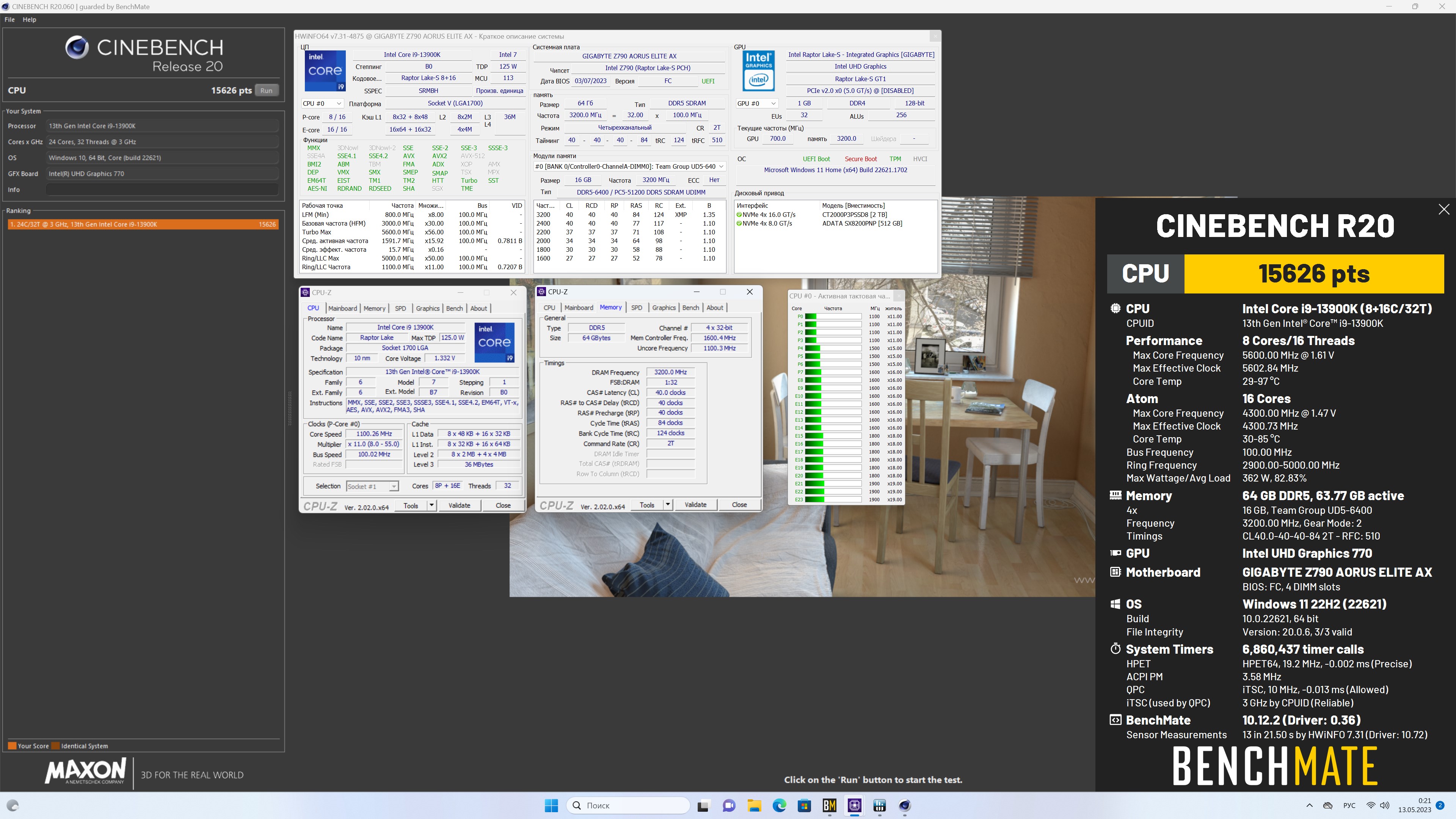
Task: Click the Intel Graphics logo in HWiNFO
Action: tap(758, 71)
